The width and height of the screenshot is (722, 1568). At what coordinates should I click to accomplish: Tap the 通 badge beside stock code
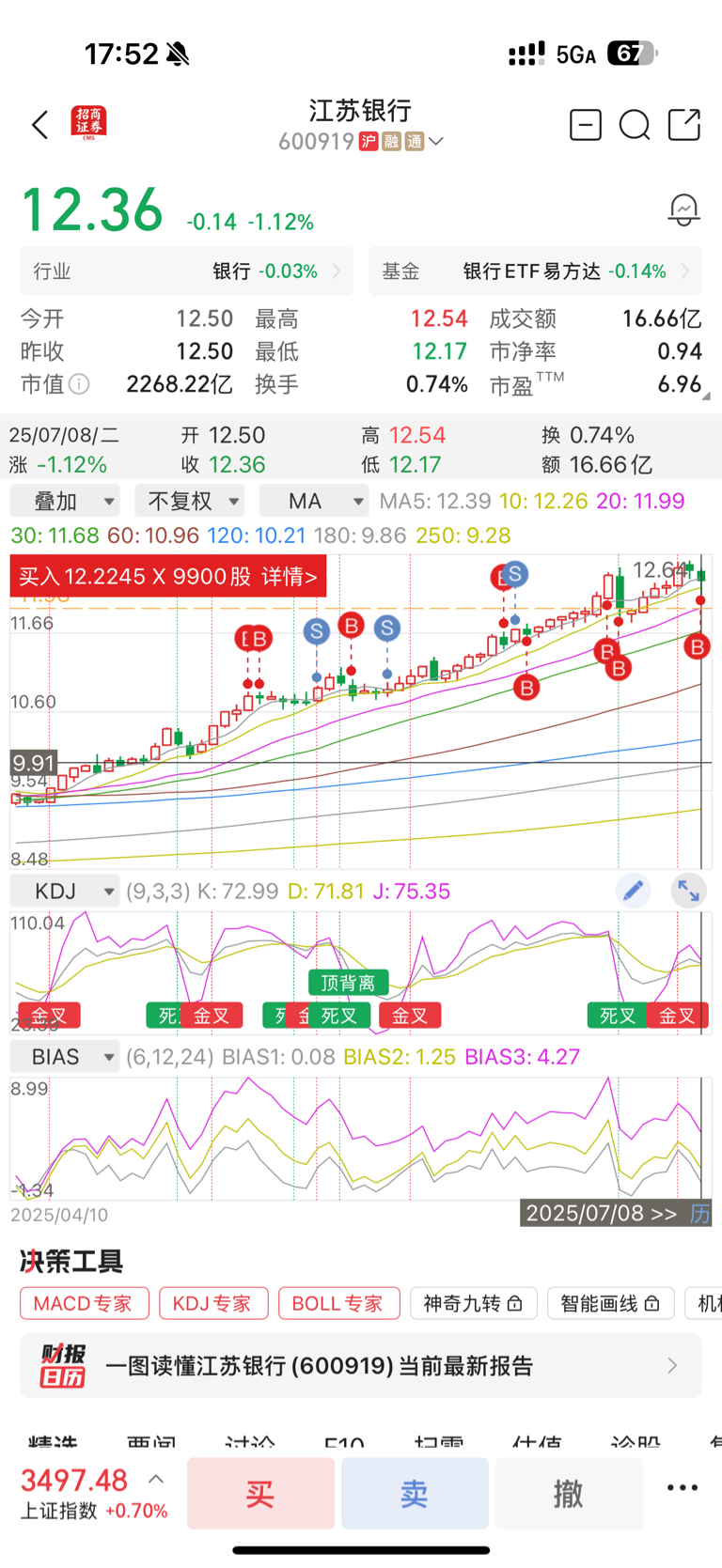click(x=415, y=142)
